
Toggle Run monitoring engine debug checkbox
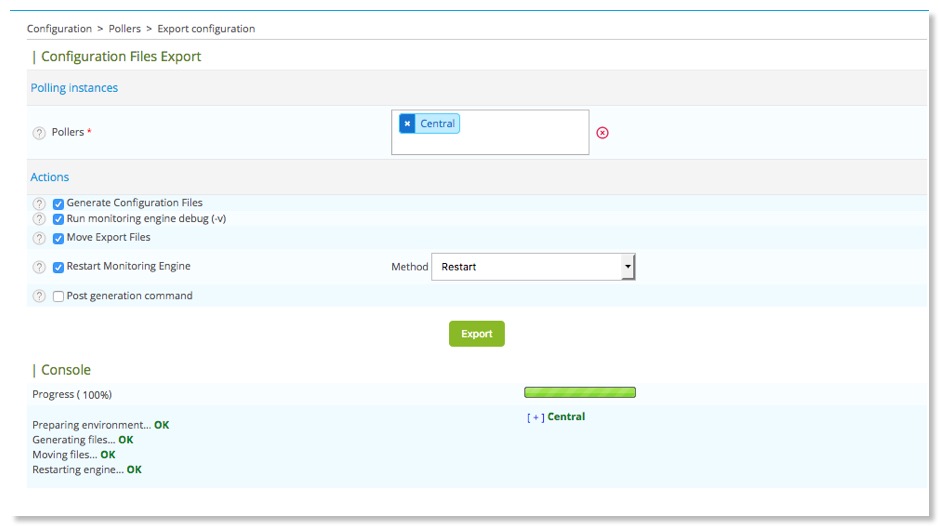(58, 219)
